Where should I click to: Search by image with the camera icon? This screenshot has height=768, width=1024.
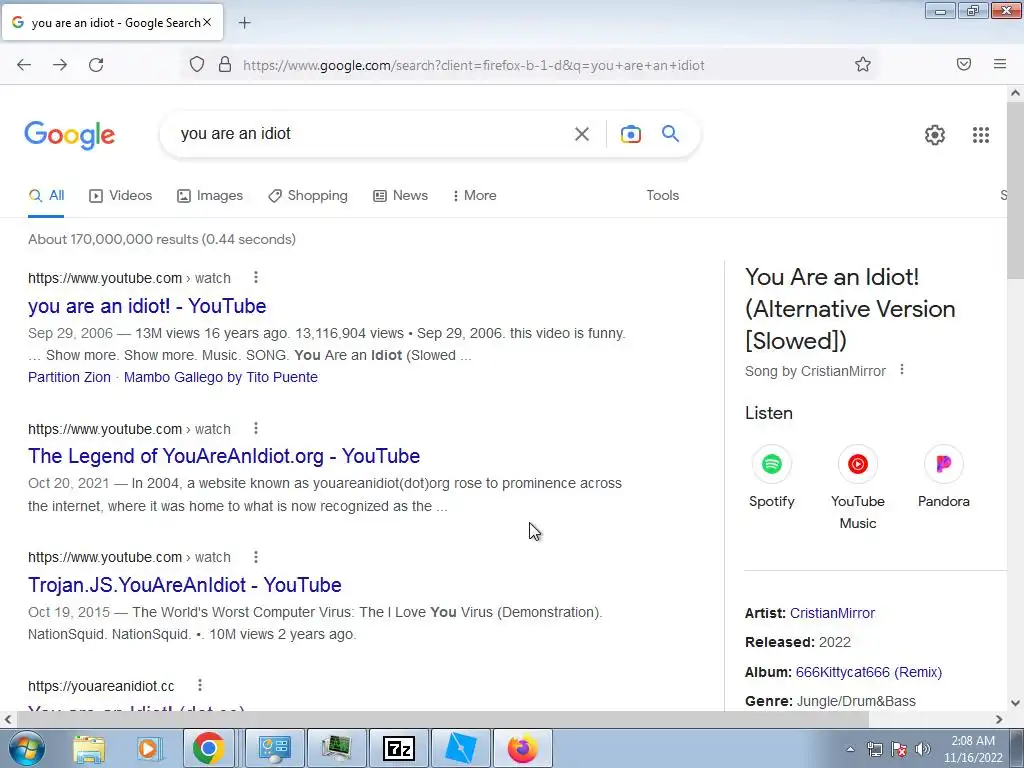click(630, 134)
